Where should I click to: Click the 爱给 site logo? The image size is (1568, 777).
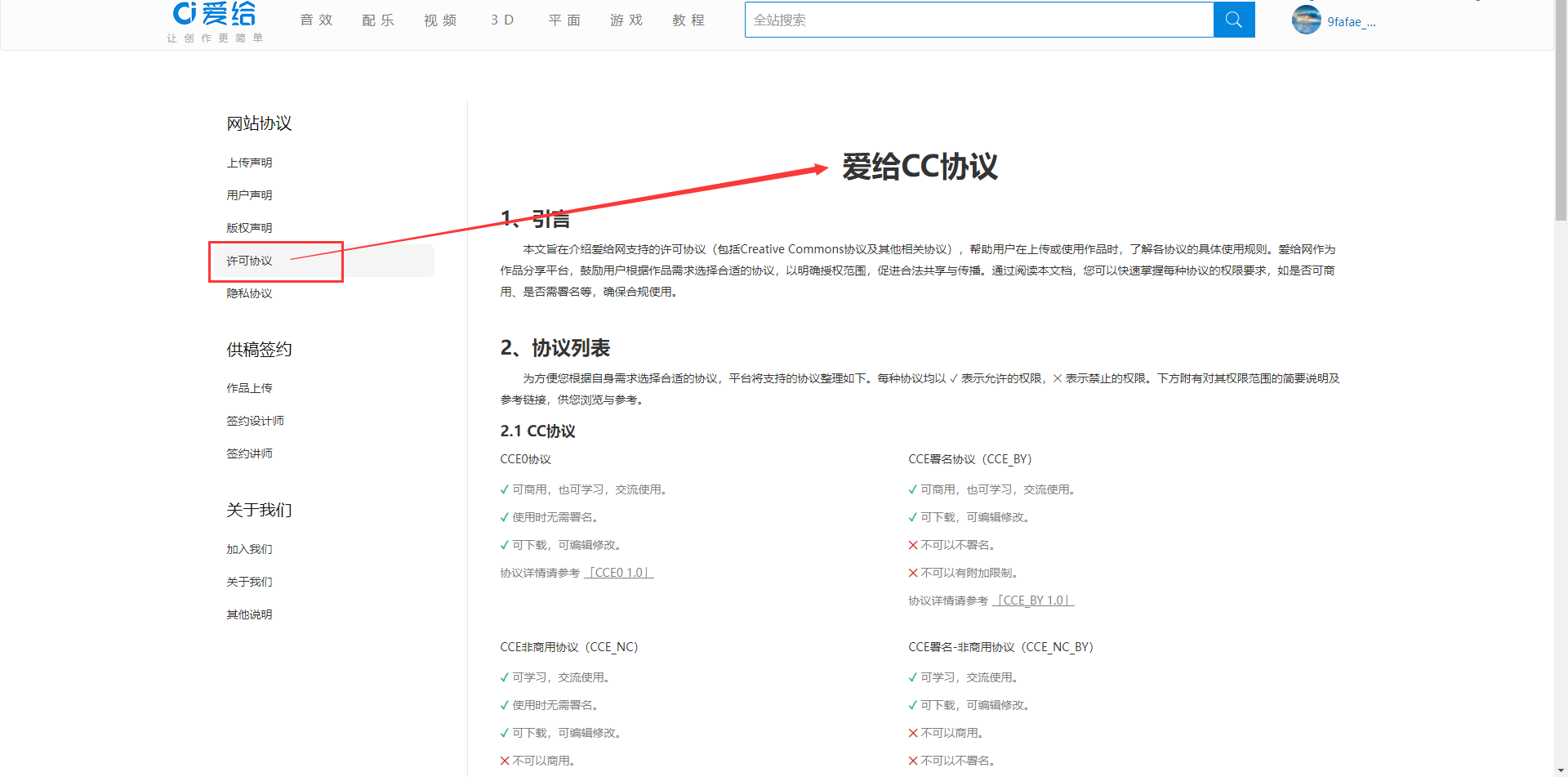[215, 21]
